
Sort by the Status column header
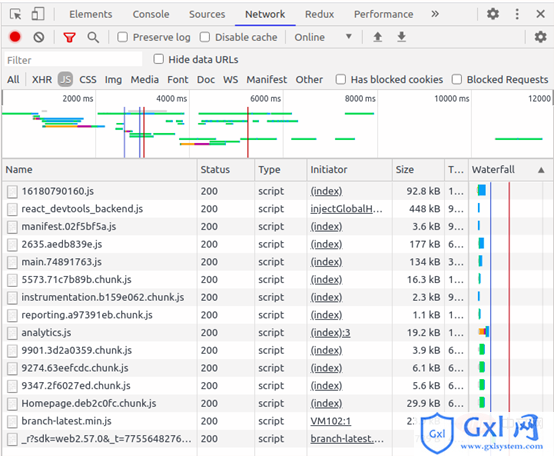[x=226, y=170]
